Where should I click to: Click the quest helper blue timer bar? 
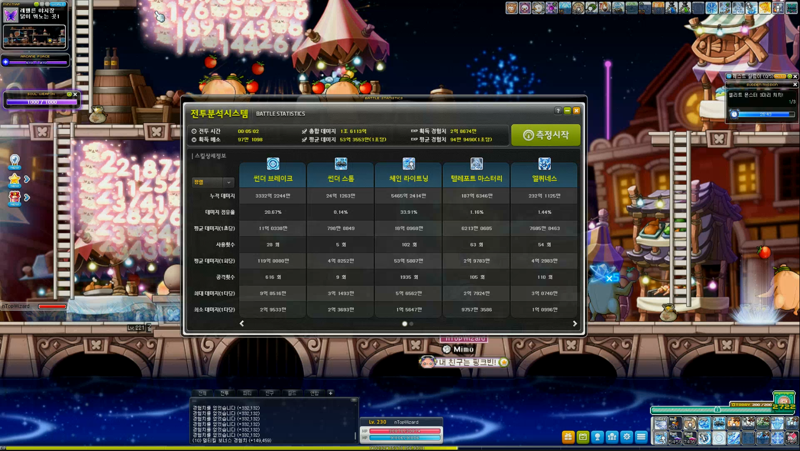pyautogui.click(x=766, y=114)
